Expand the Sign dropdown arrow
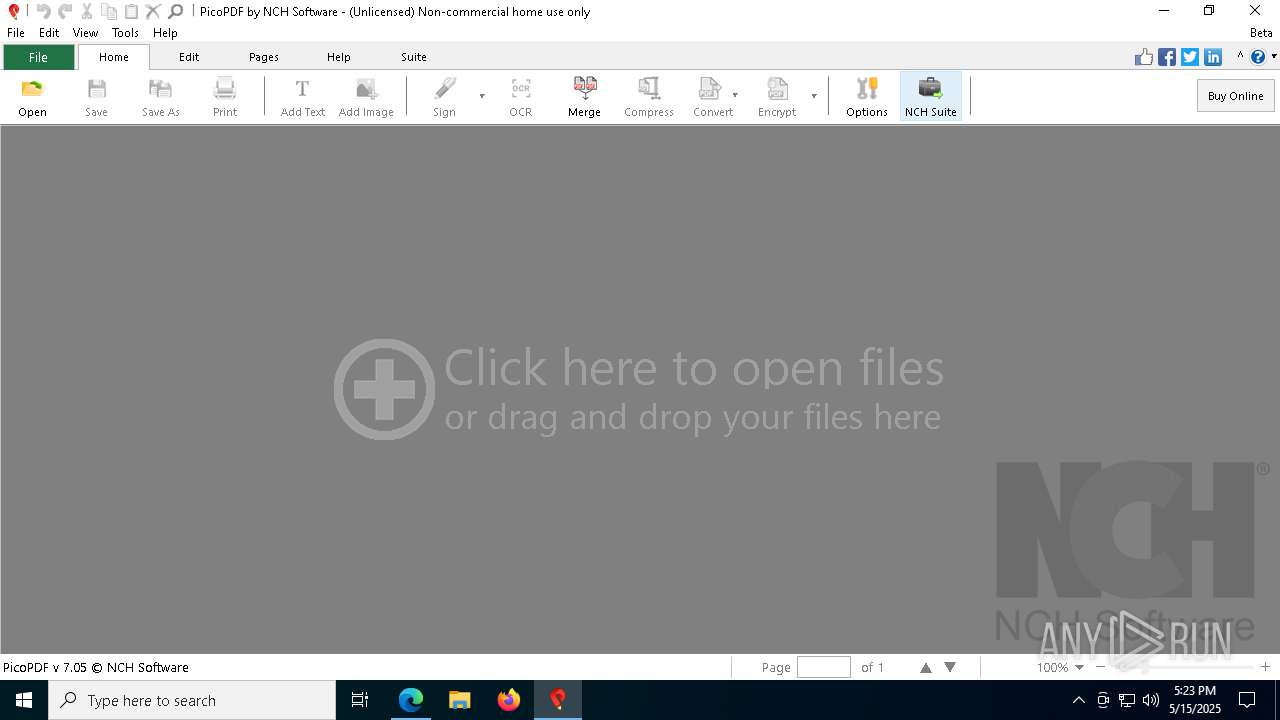 tap(482, 96)
